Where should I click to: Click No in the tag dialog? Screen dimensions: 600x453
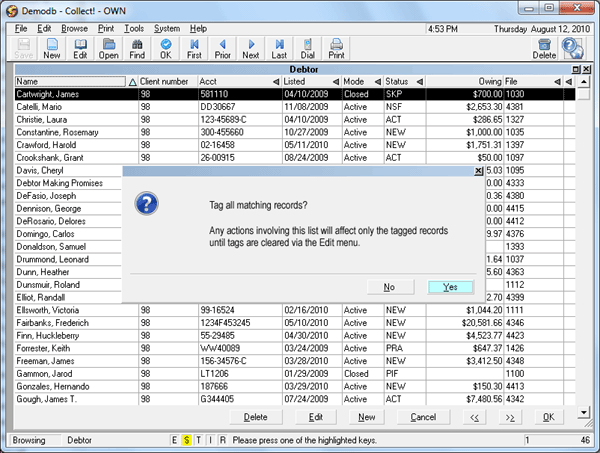388,287
